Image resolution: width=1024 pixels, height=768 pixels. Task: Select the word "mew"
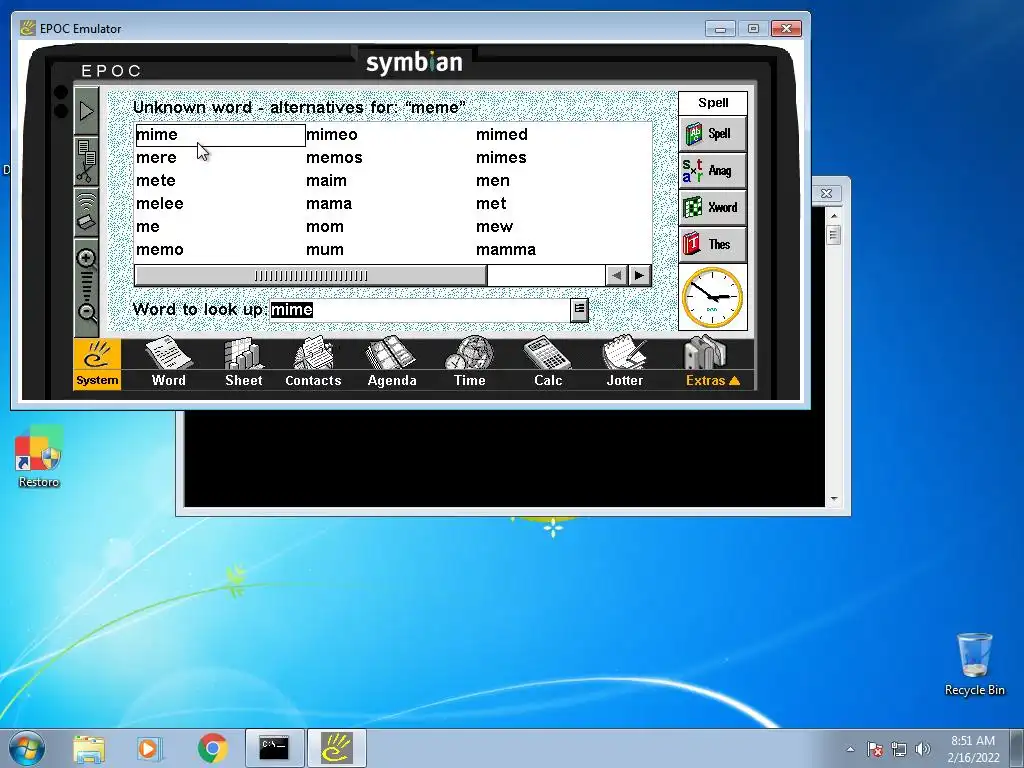point(494,227)
